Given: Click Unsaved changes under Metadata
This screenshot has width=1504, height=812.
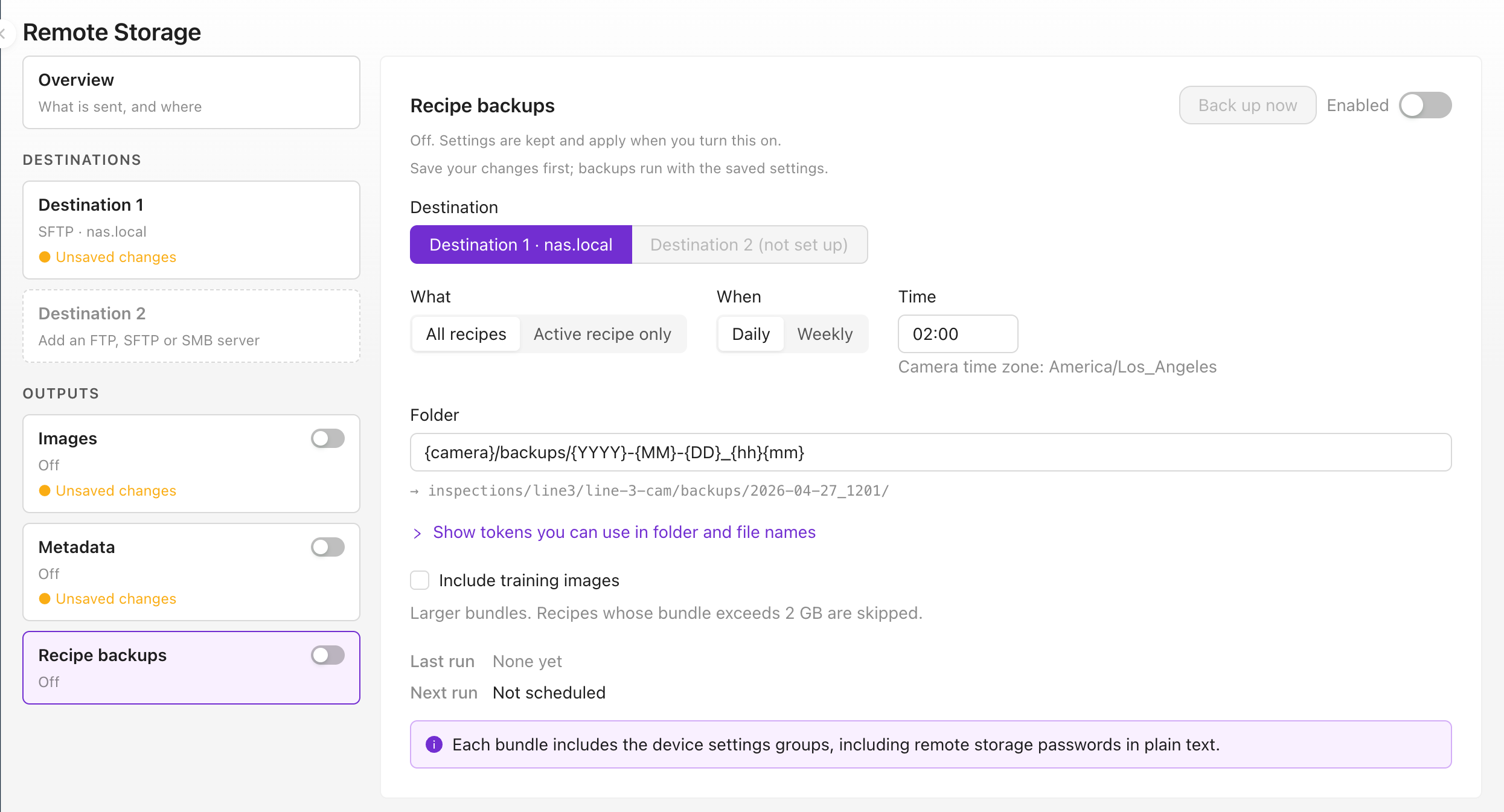Looking at the screenshot, I should point(107,599).
